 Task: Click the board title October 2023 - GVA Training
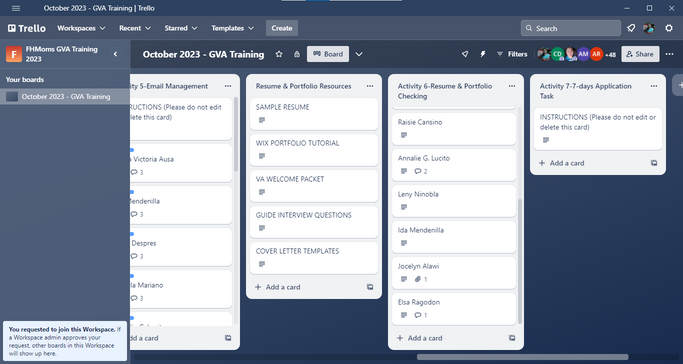pos(203,54)
